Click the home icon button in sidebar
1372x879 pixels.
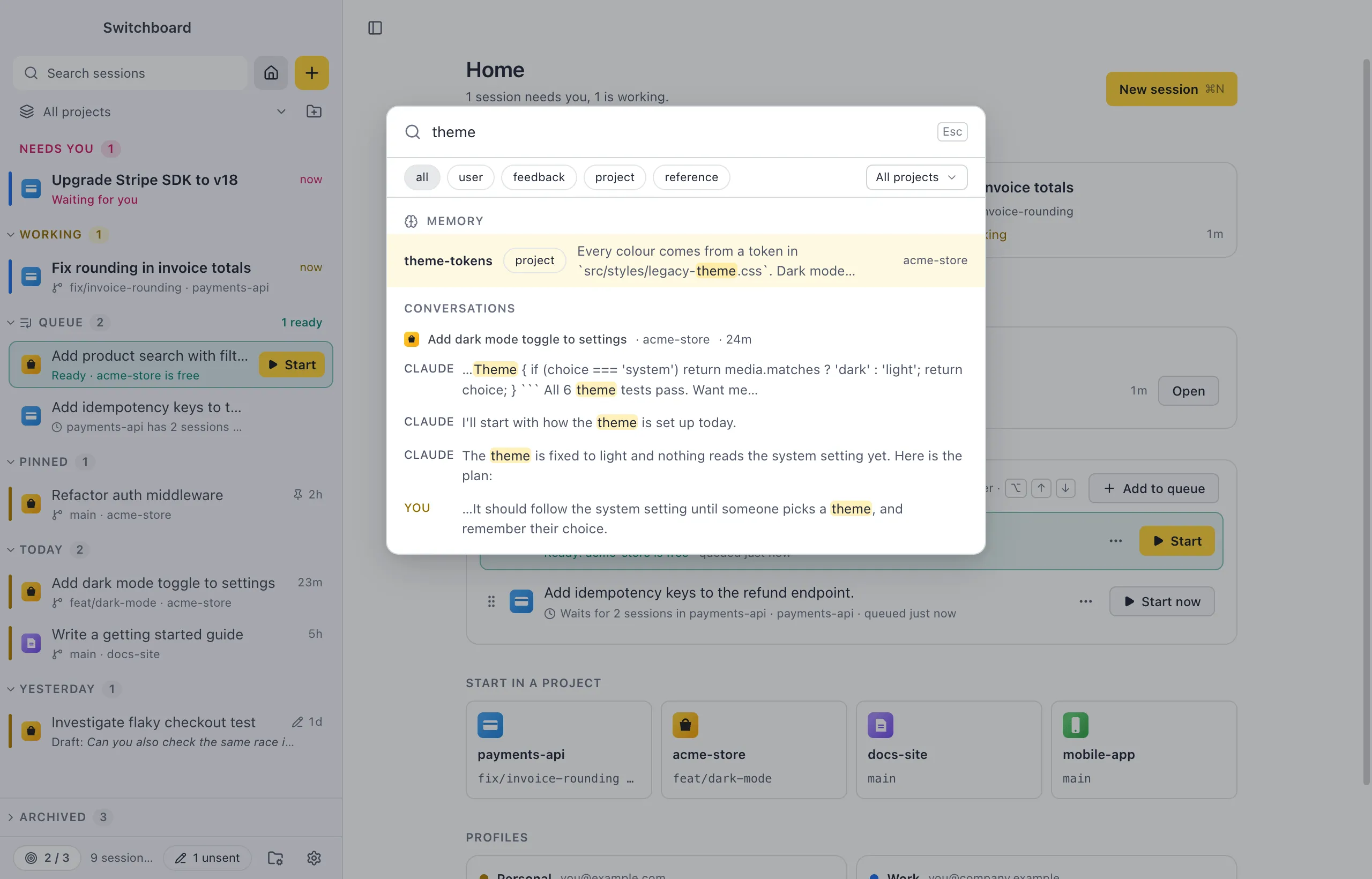pos(271,73)
